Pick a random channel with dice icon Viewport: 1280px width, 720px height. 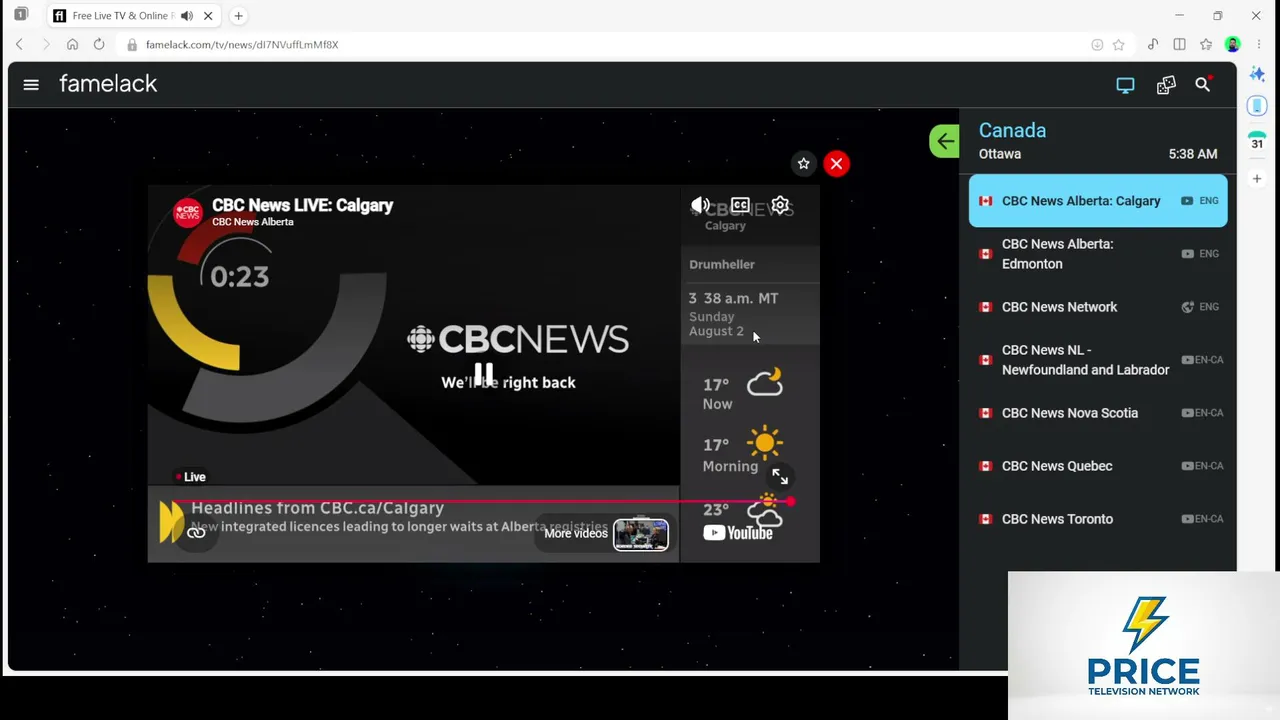(x=1166, y=85)
